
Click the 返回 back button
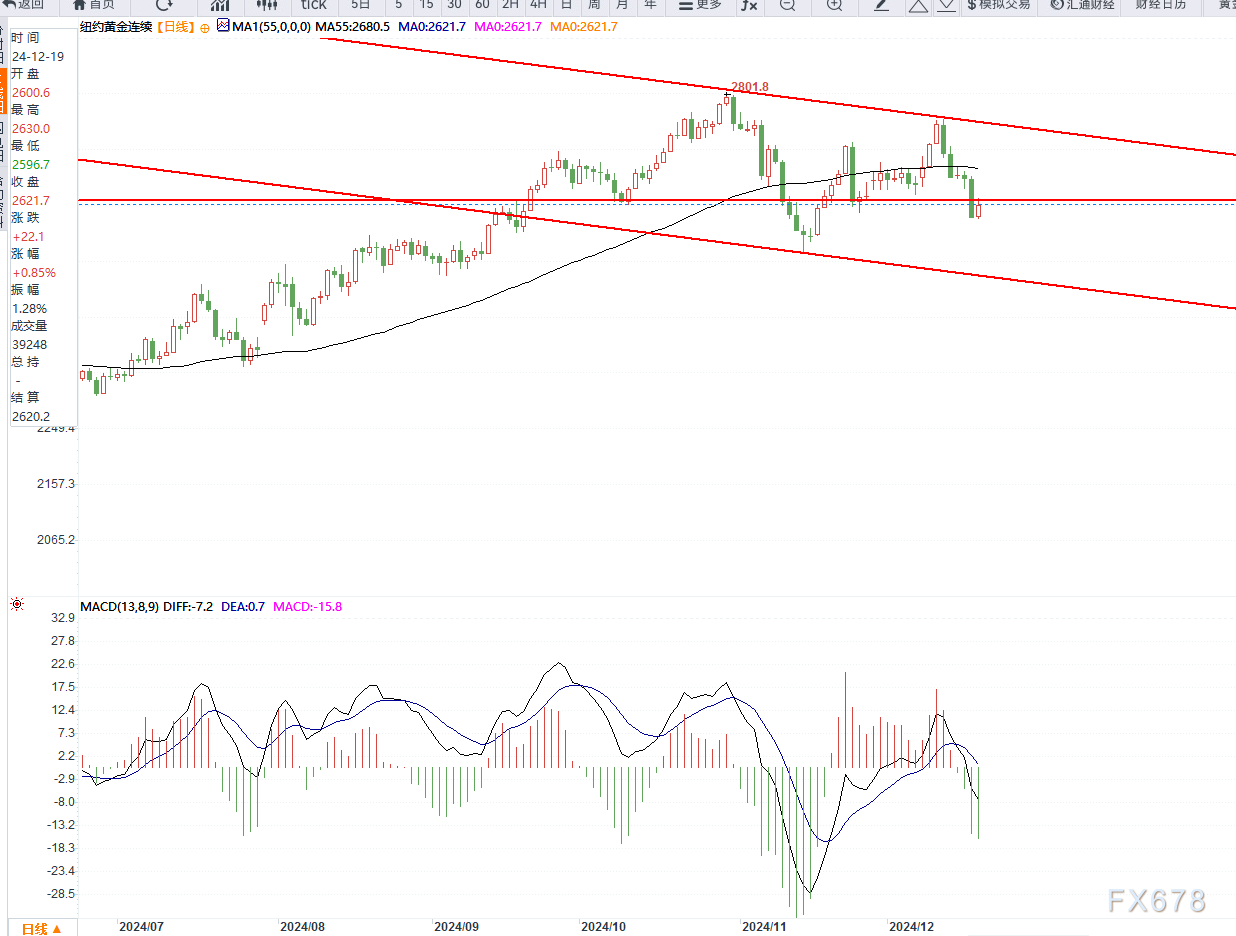23,5
